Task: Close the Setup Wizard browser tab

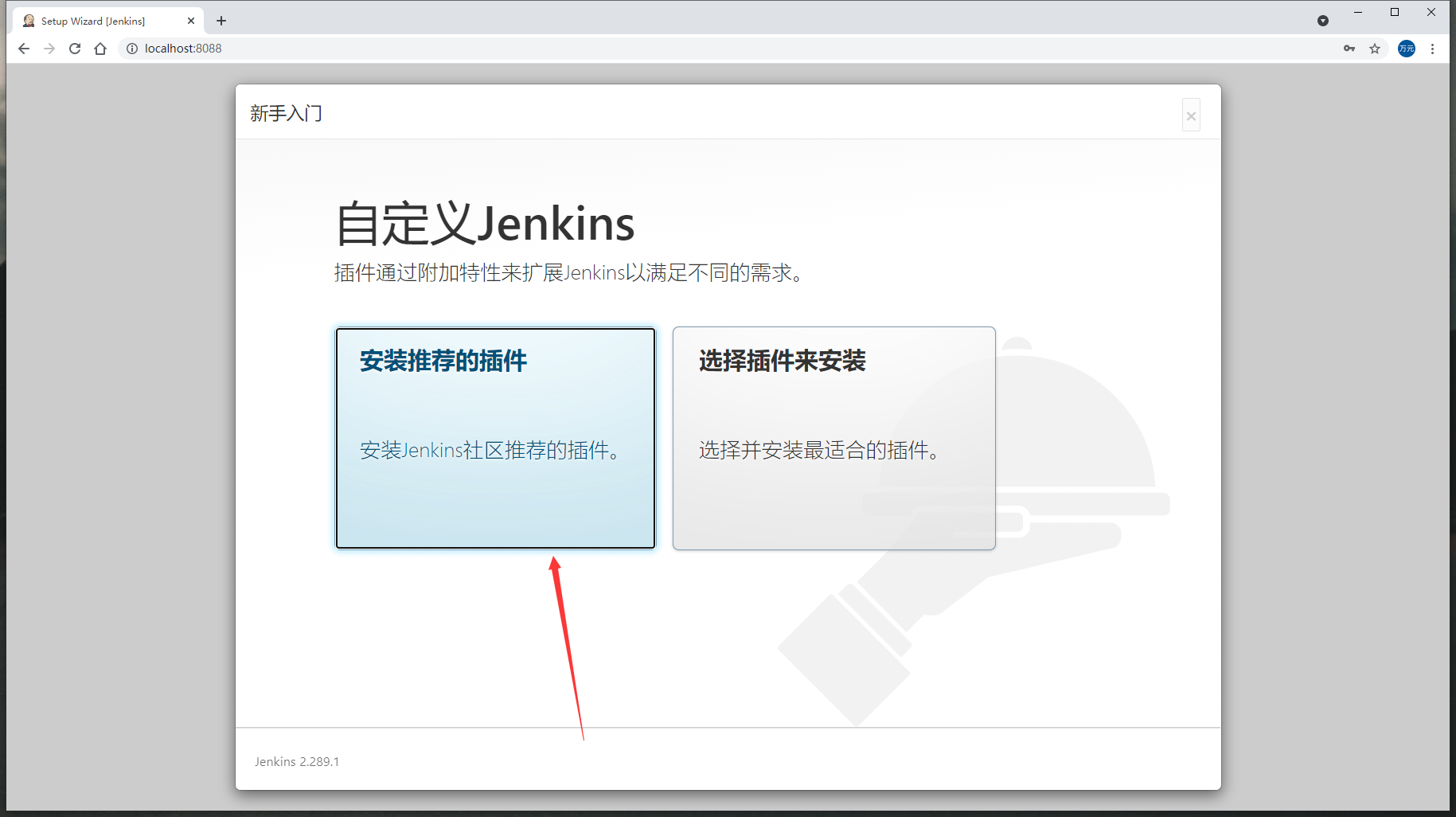Action: coord(191,21)
